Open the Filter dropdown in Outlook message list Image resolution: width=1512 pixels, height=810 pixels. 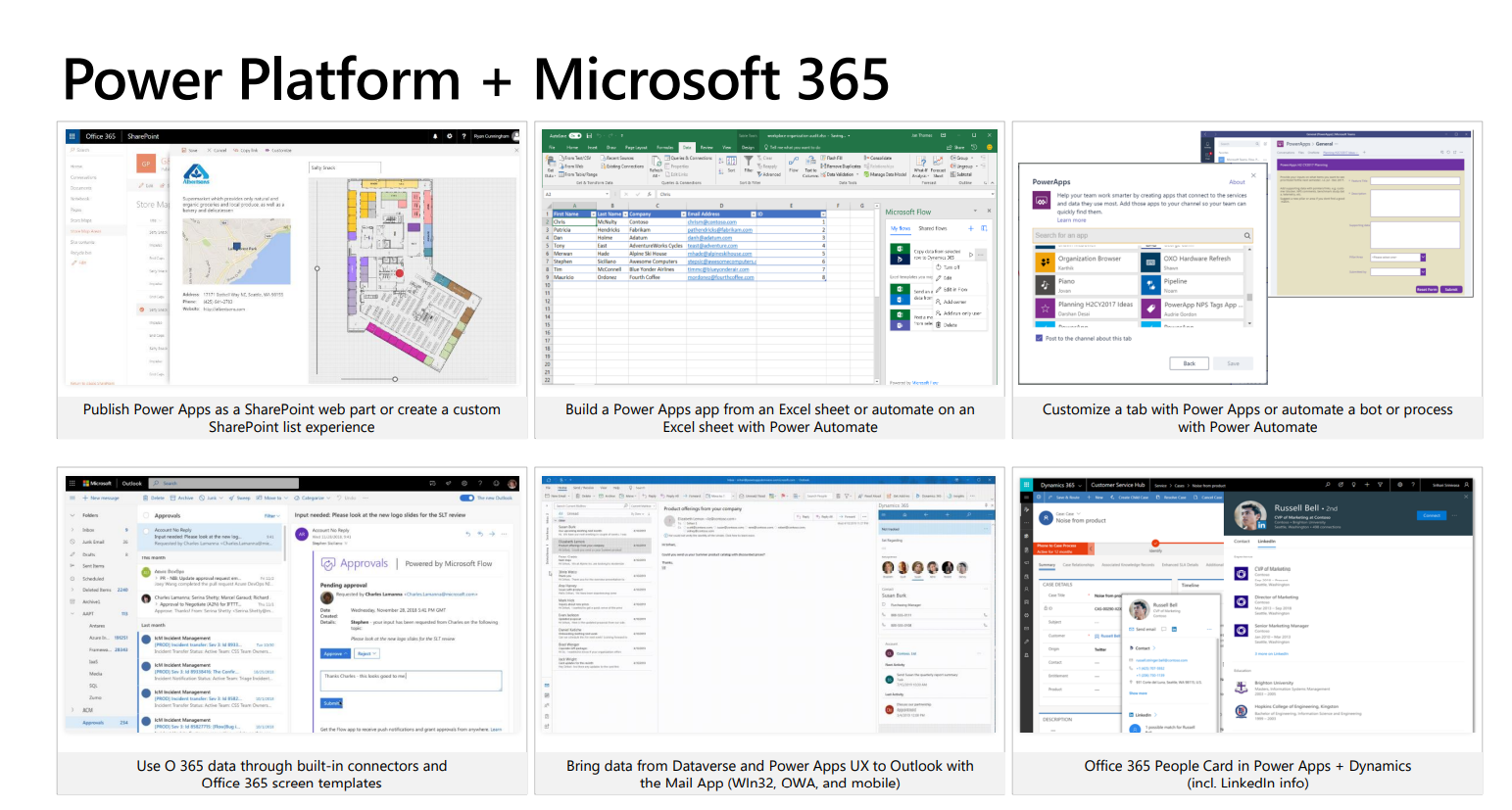pos(272,516)
